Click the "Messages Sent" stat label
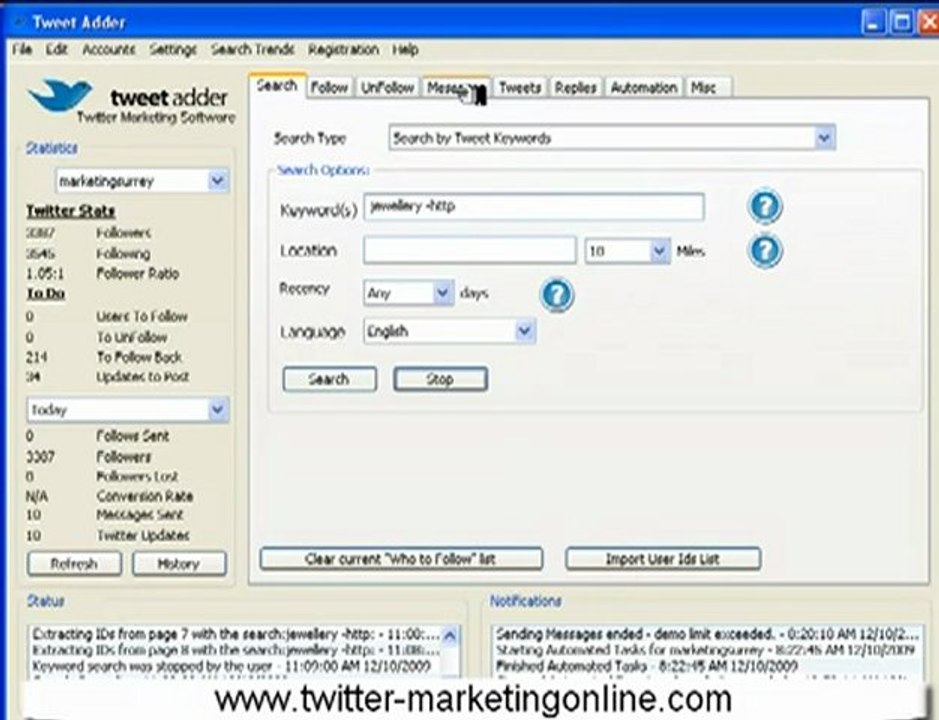The height and width of the screenshot is (720, 939). coord(140,515)
